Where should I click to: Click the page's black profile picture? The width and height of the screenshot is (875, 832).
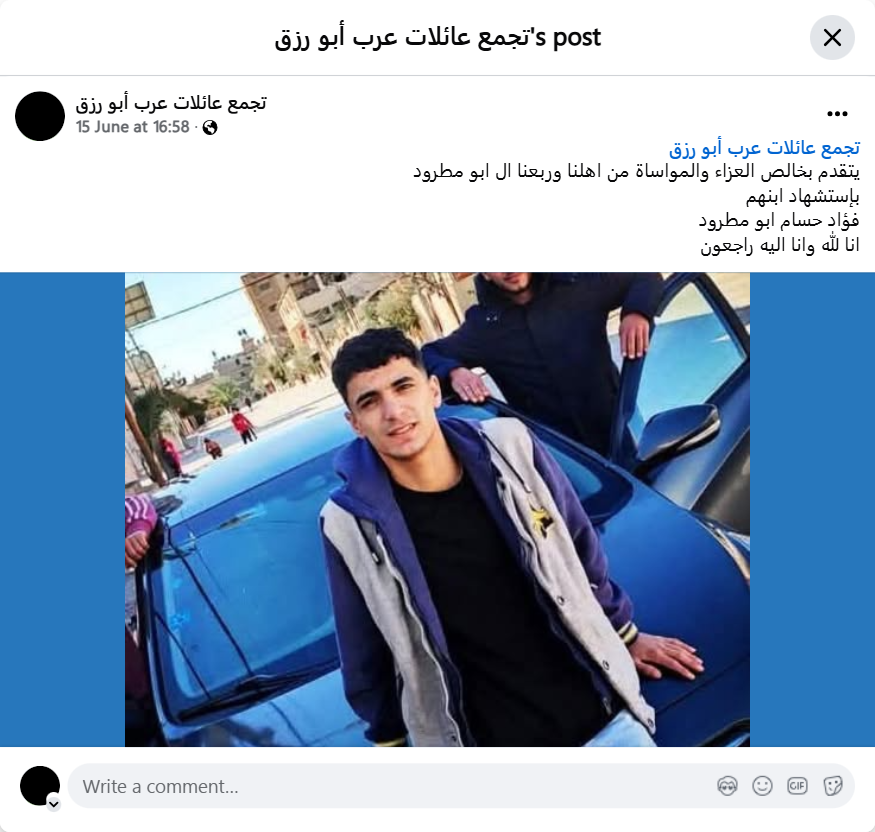[40, 116]
